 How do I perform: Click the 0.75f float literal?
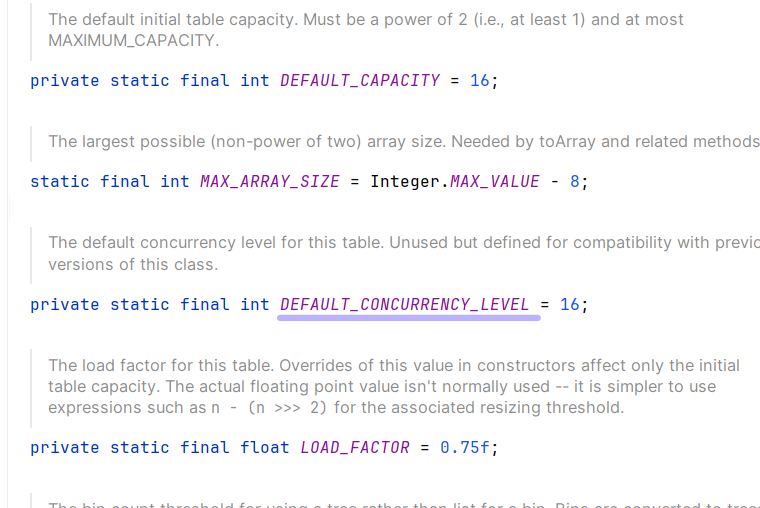465,448
